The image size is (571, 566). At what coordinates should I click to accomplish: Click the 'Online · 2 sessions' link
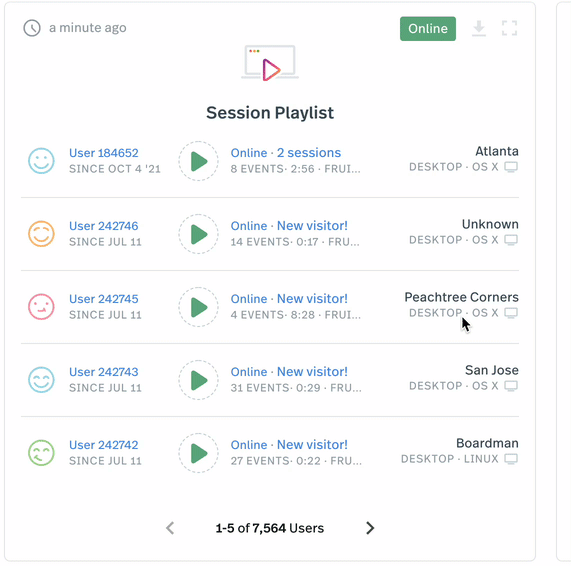(286, 153)
